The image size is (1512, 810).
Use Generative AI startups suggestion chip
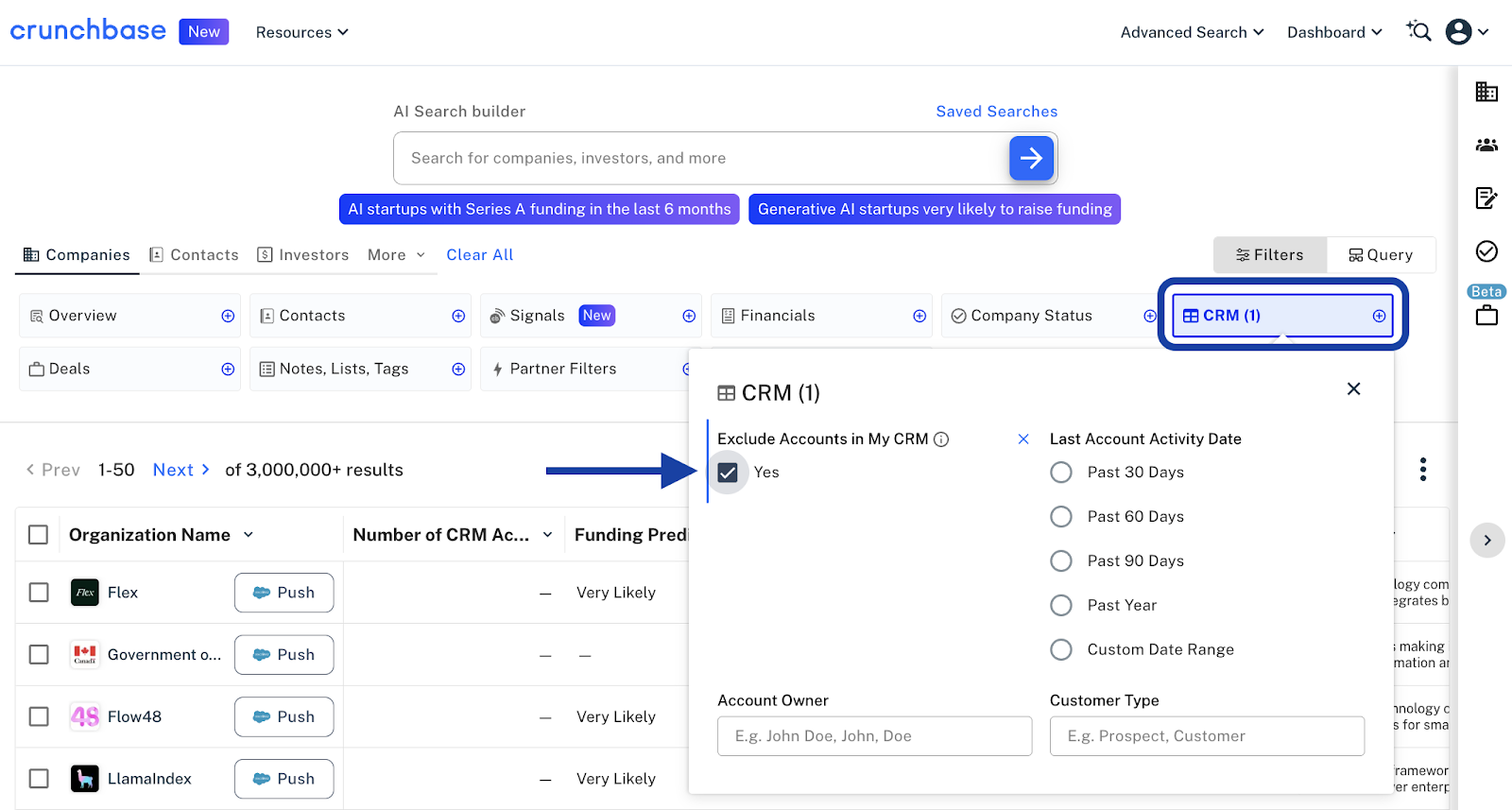[935, 209]
